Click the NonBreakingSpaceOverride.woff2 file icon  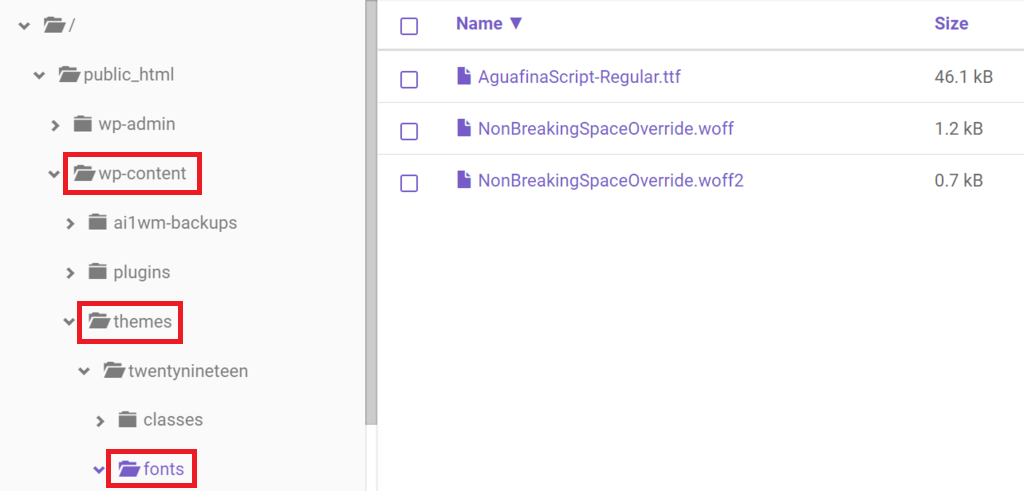point(464,180)
